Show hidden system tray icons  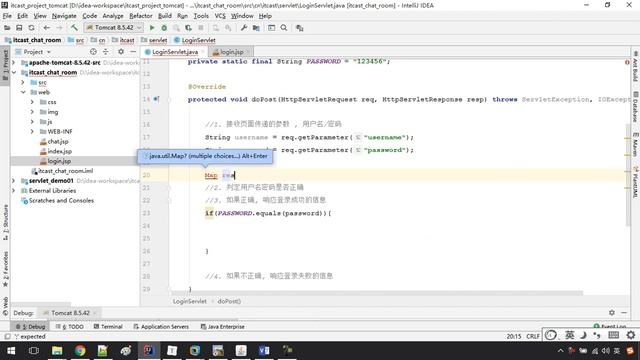pyautogui.click(x=560, y=351)
